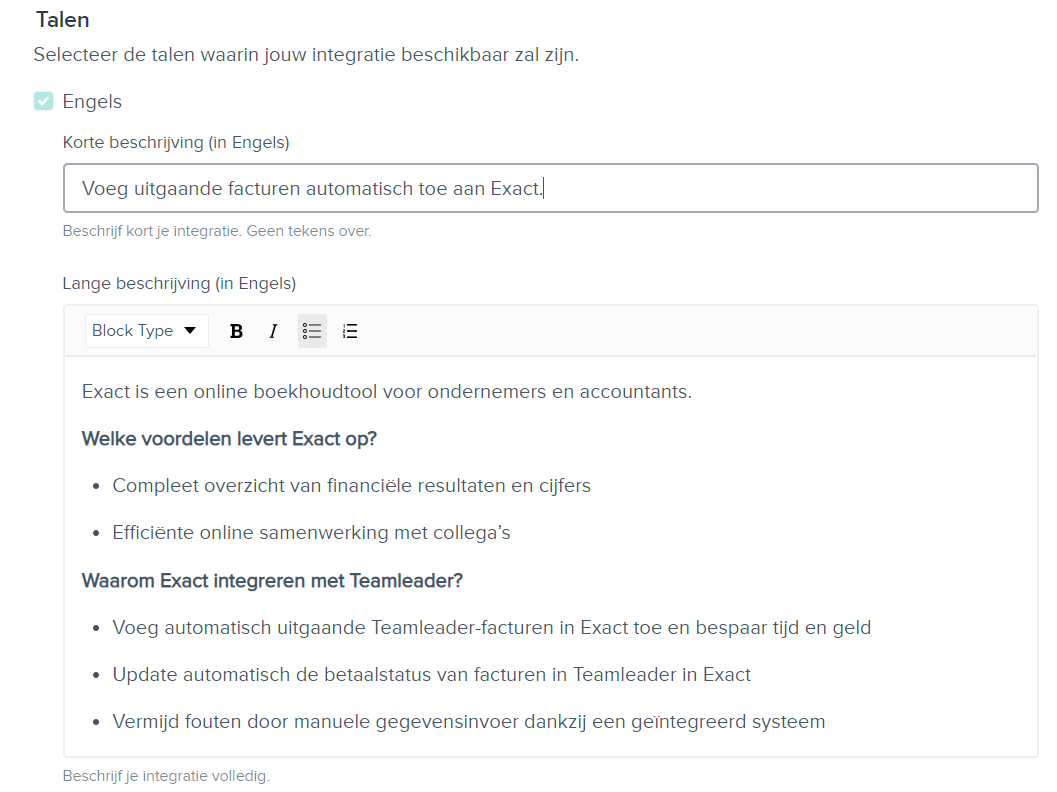This screenshot has width=1057, height=792.
Task: Click the "Korte beschrijving (in Engels)" label
Action: point(176,142)
